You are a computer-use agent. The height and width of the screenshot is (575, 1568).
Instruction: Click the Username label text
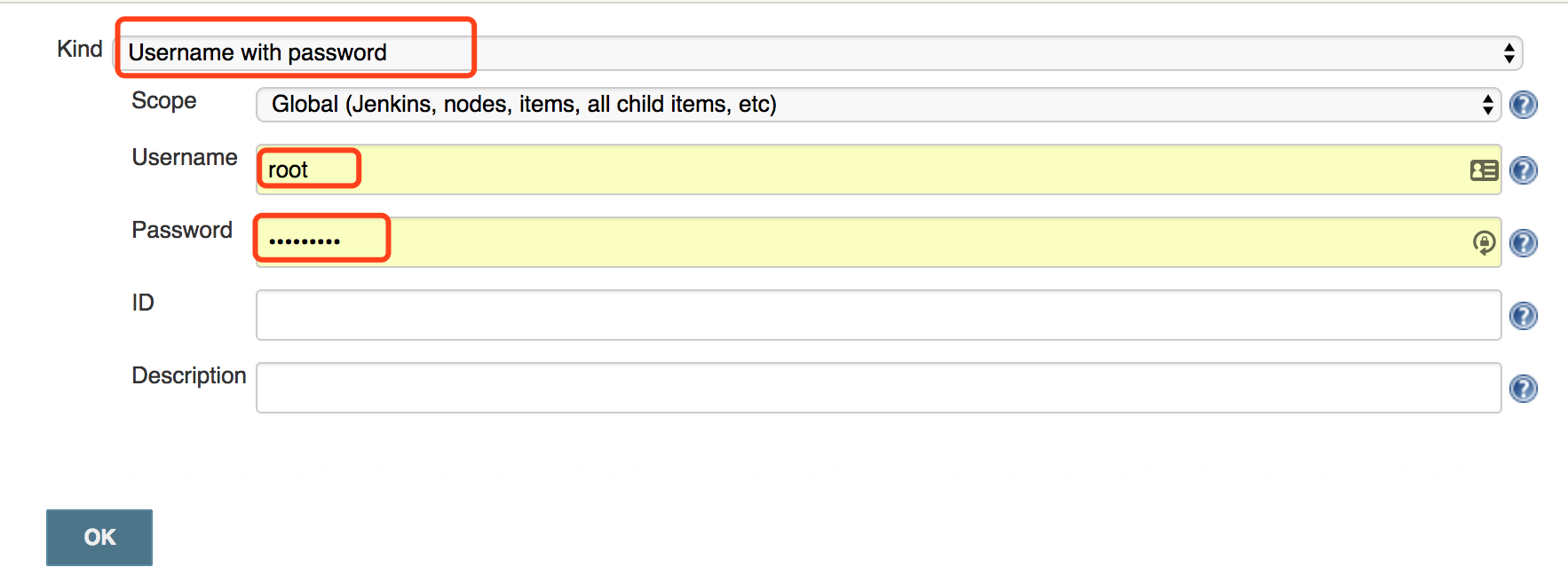point(185,157)
